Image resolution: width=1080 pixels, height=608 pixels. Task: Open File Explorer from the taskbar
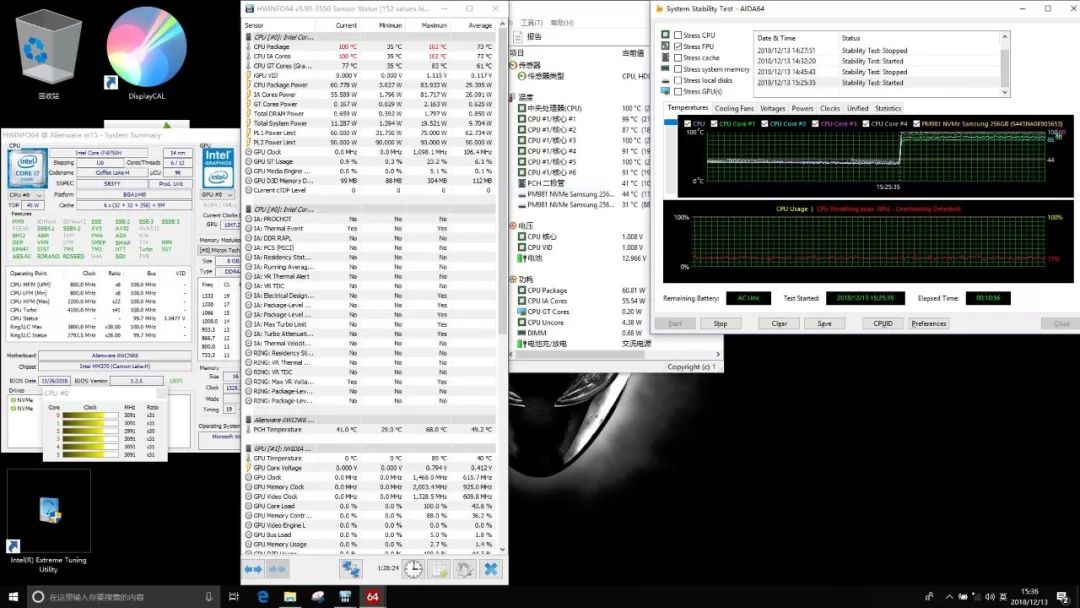click(x=290, y=596)
